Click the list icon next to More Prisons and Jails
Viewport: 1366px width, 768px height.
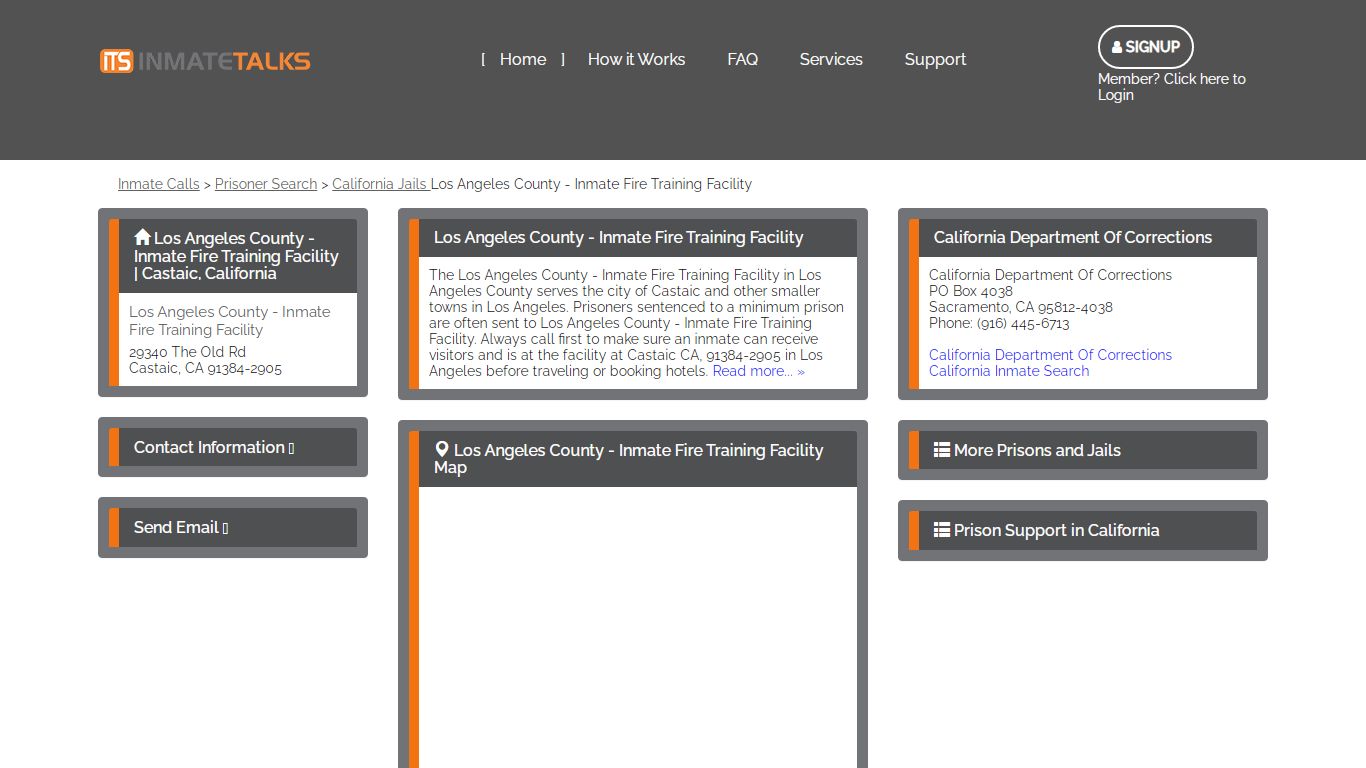(x=942, y=450)
